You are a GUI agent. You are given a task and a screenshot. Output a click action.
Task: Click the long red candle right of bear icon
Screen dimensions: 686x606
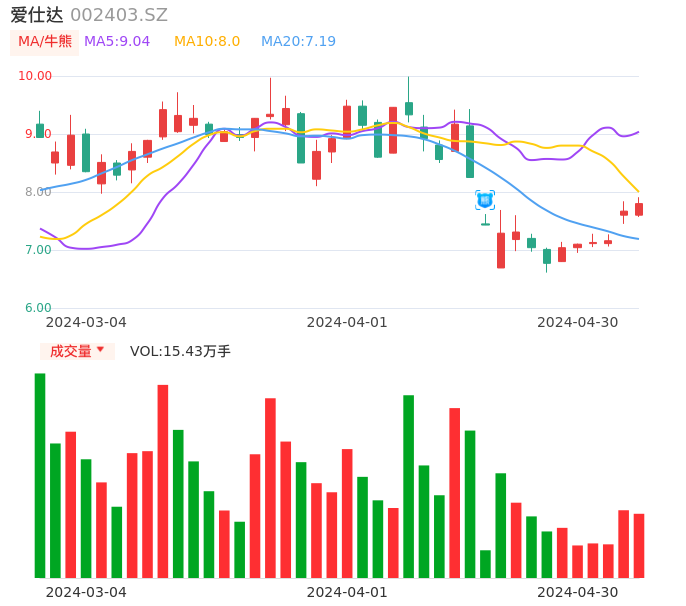pyautogui.click(x=501, y=250)
